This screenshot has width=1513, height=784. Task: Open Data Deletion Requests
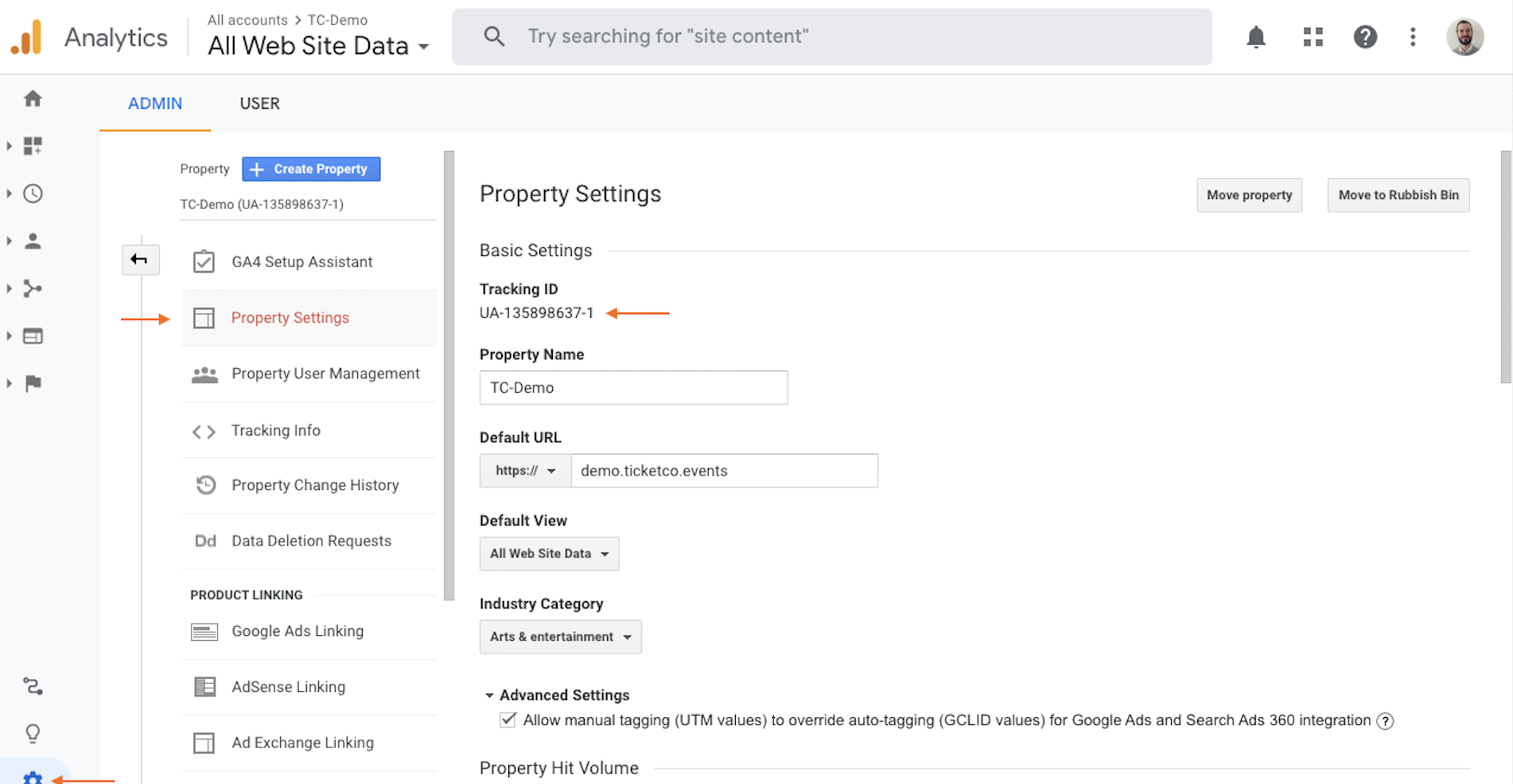(x=309, y=541)
